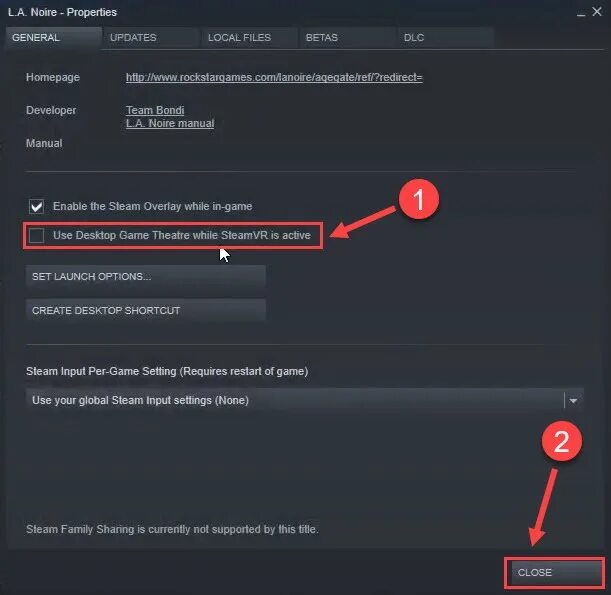Viewport: 611px width, 595px height.
Task: Click the Steam Family Sharing notice text
Action: pyautogui.click(x=172, y=529)
